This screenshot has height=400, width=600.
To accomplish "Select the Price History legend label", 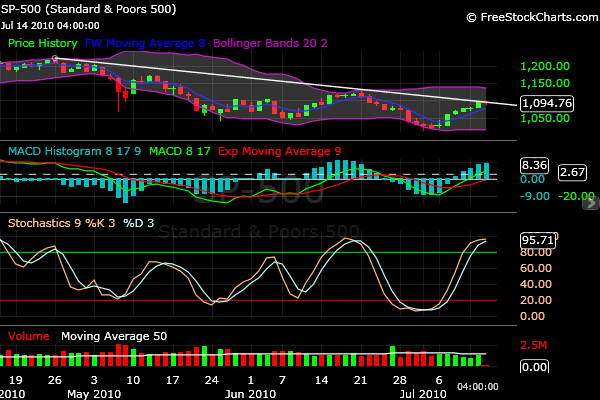I will (x=42, y=43).
